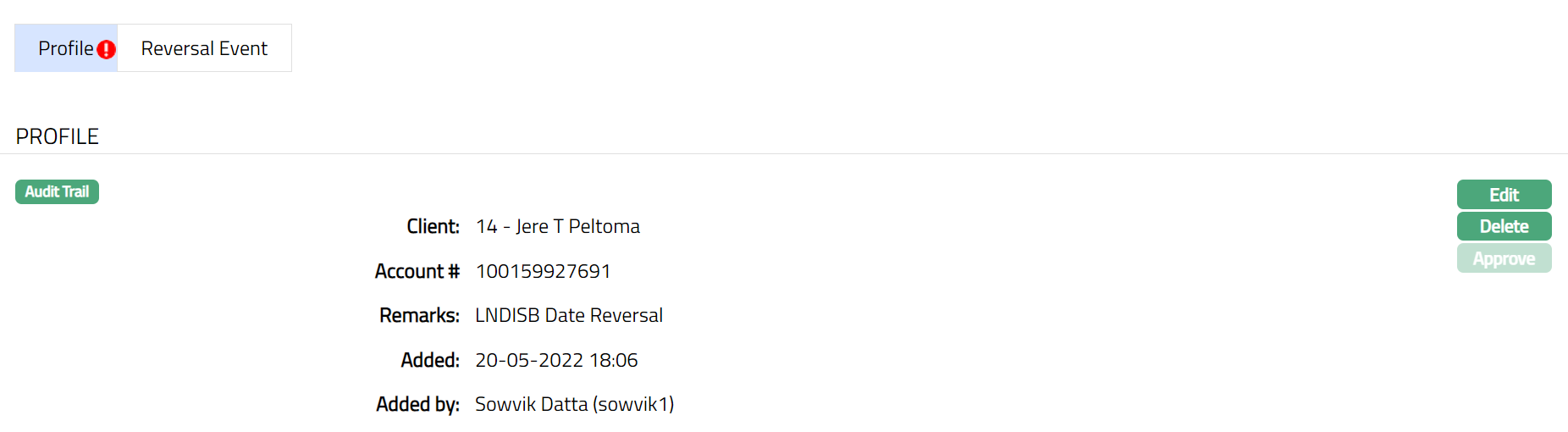Click the Account # label
This screenshot has height=432, width=1568.
[x=417, y=271]
